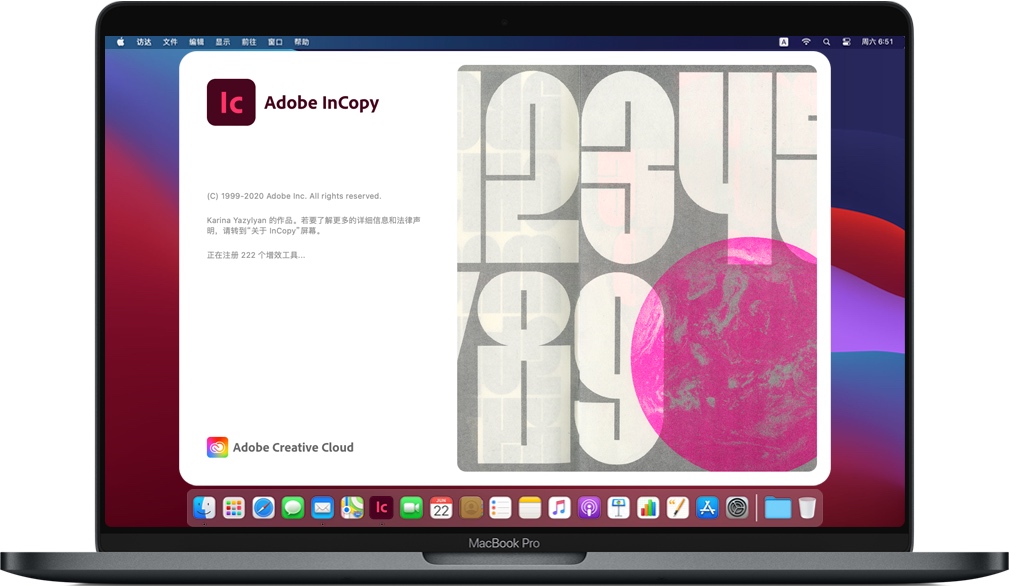Open Podcasts from the Dock
The height and width of the screenshot is (586, 1009).
[x=588, y=507]
